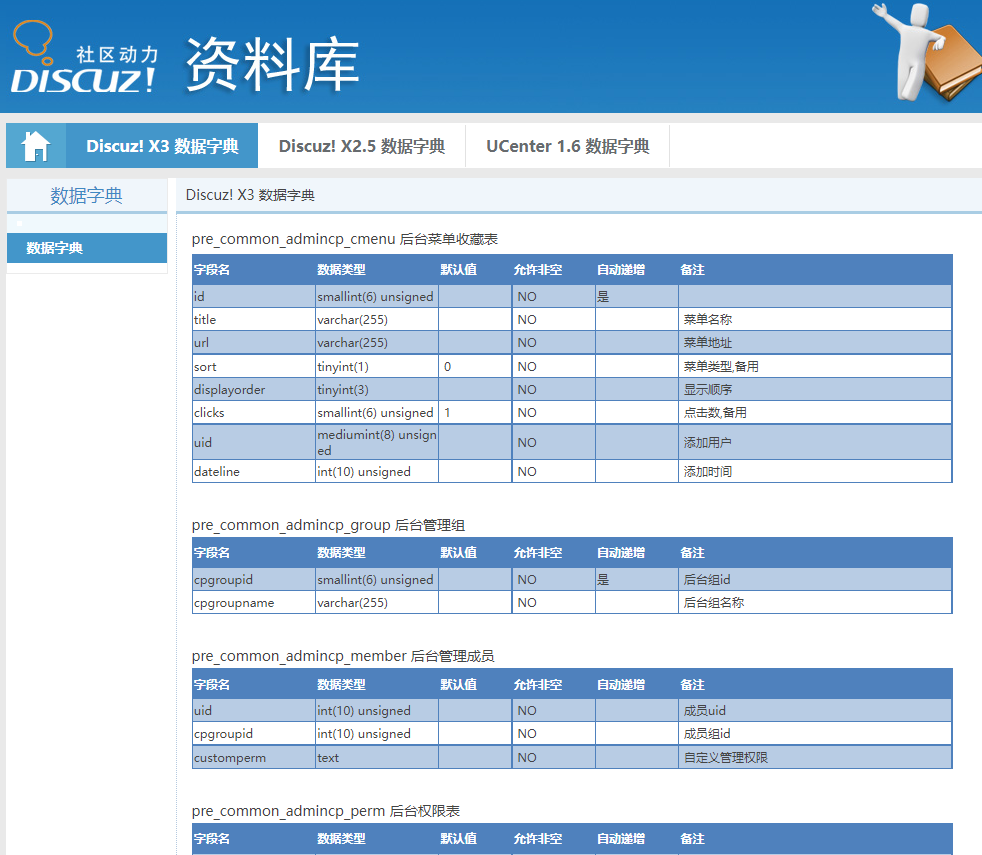Click the cpgroupid cell in group table
Screen dimensions: 982x855
coord(254,579)
